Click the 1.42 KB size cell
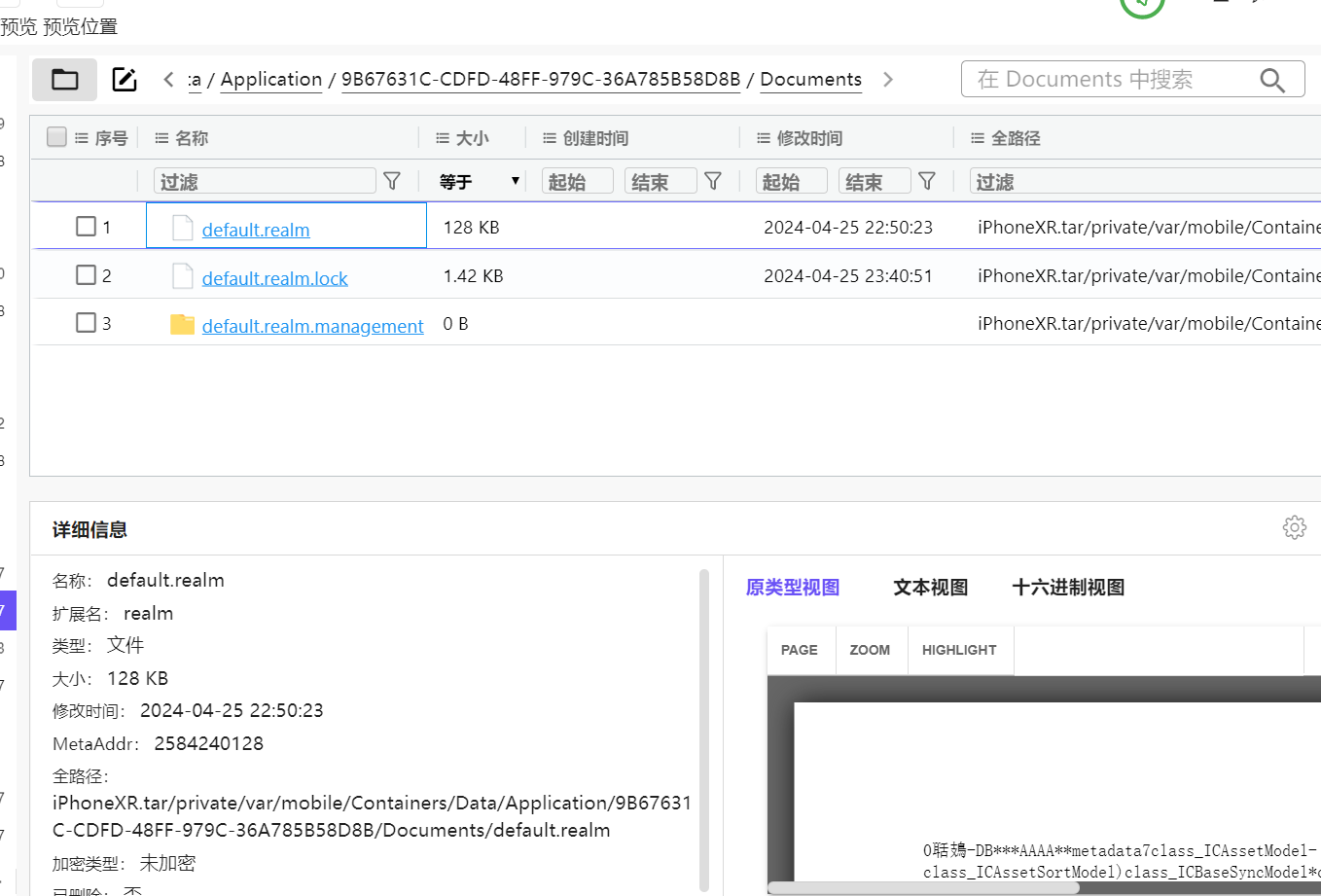 (473, 275)
